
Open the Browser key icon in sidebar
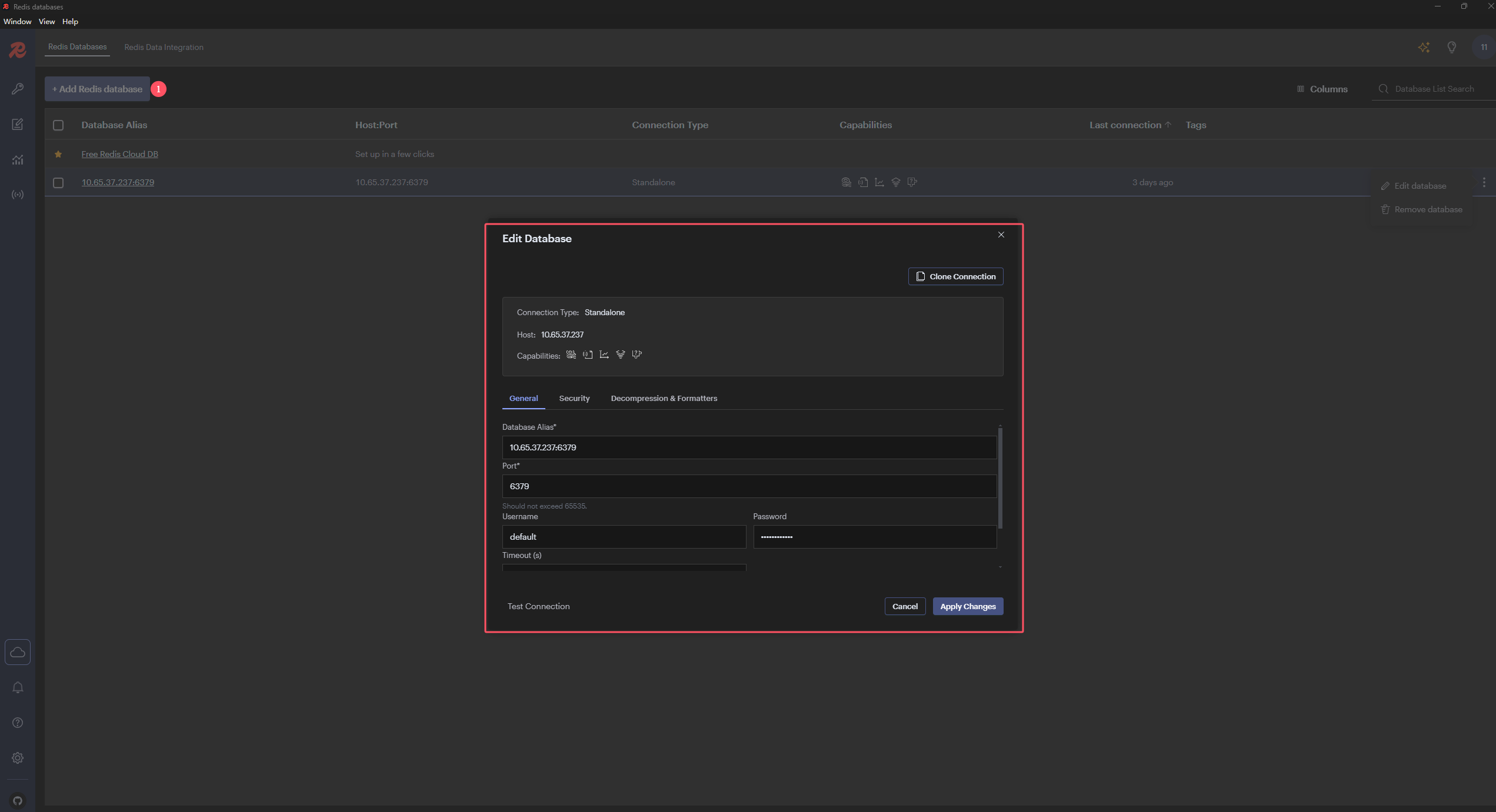tap(18, 89)
